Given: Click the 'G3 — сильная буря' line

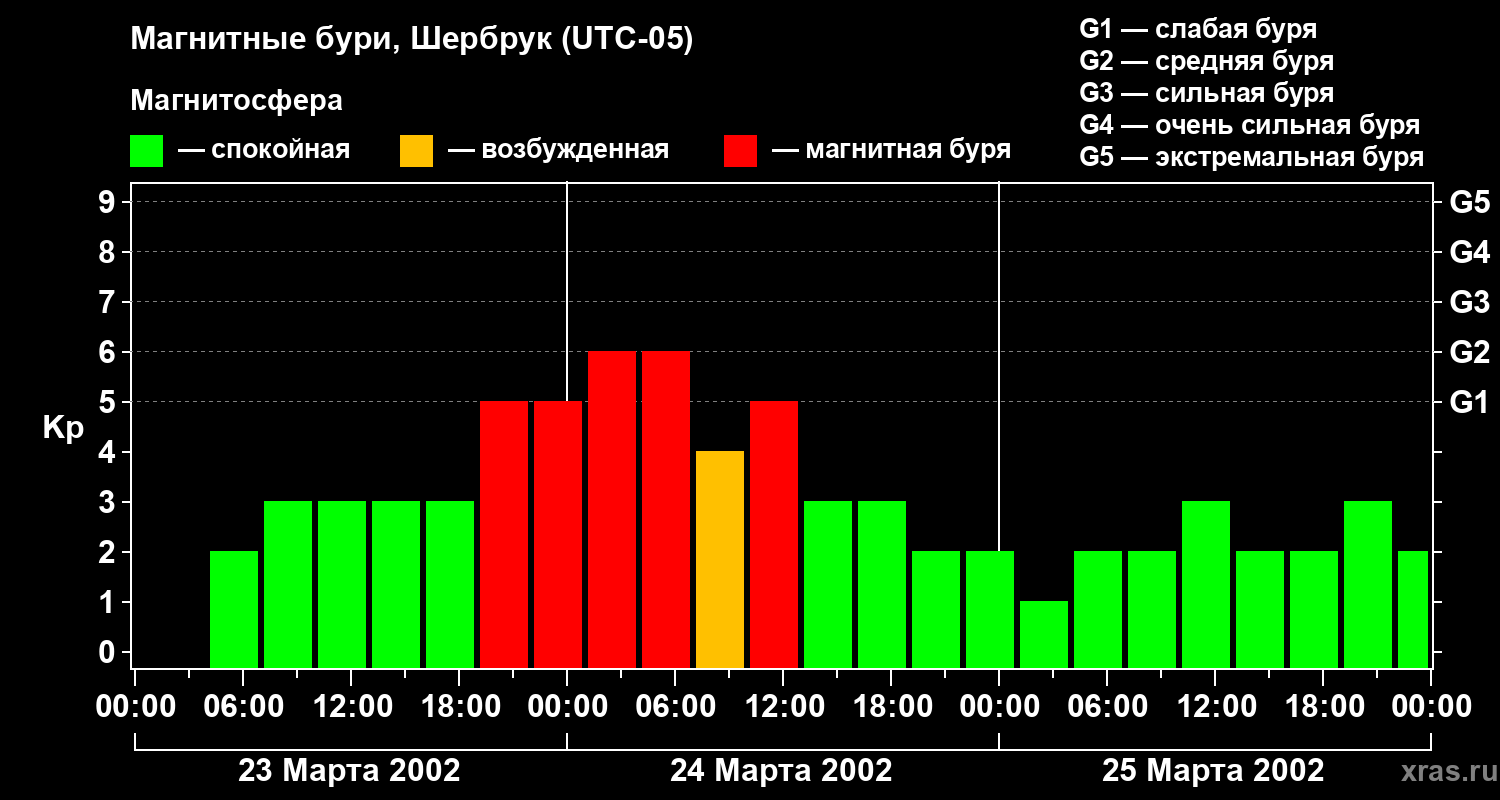Looking at the screenshot, I should click(1207, 93).
